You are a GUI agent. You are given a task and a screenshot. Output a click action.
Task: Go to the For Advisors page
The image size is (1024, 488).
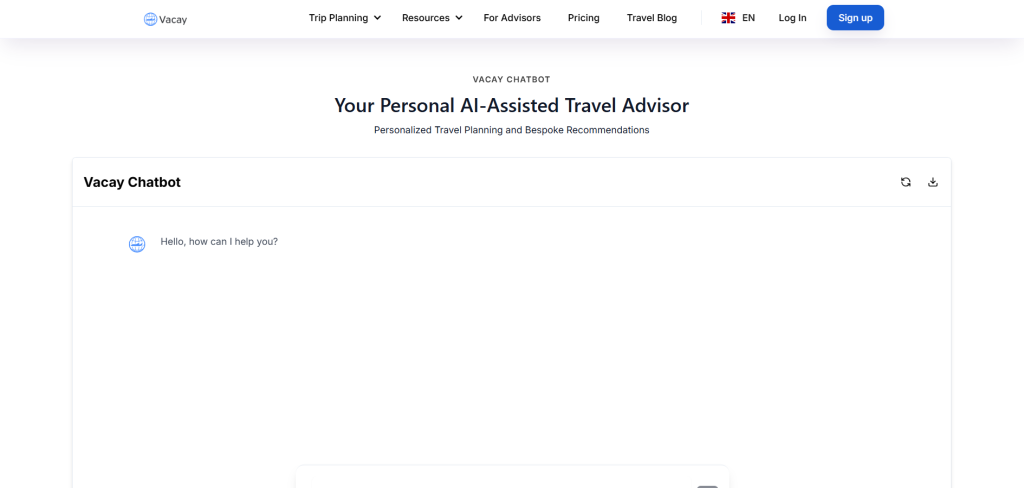512,18
